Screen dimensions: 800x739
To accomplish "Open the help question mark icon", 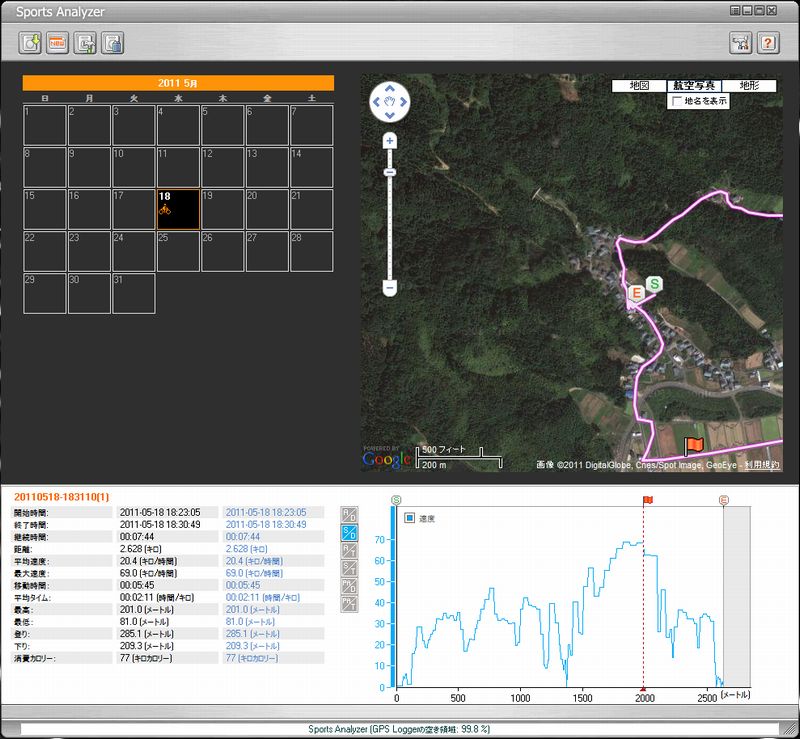I will pyautogui.click(x=768, y=43).
